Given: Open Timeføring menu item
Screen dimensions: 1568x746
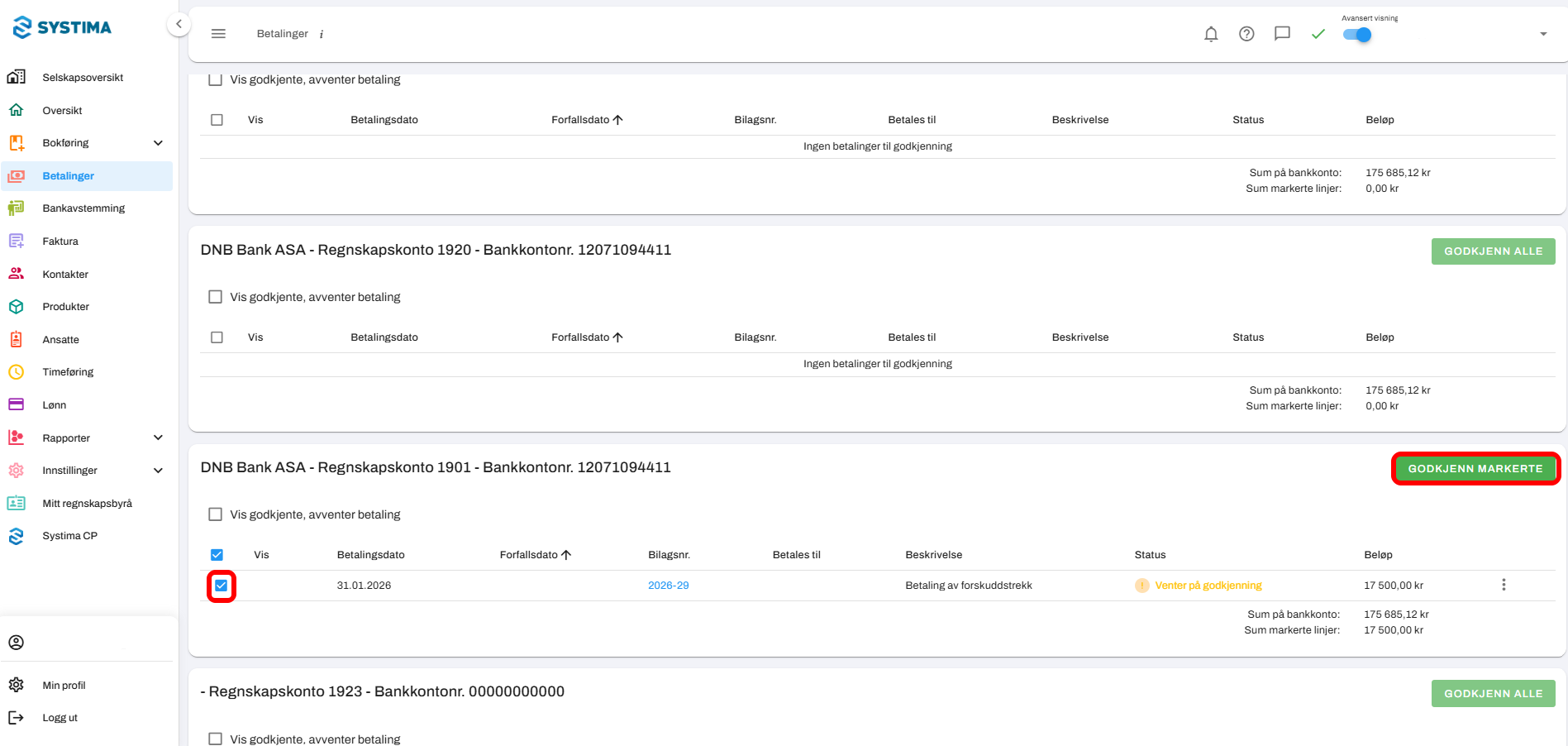Looking at the screenshot, I should (x=68, y=372).
